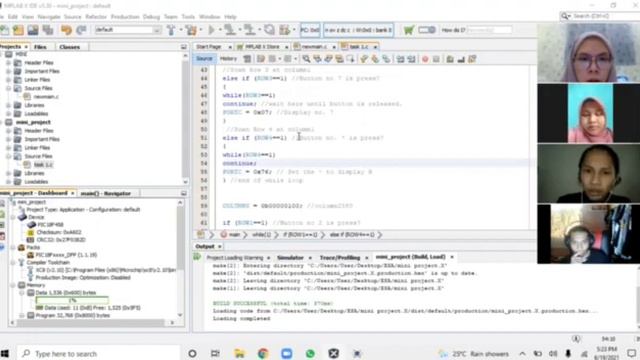Switch to the Start Page tab
Screen dimensions: 640x360
coord(209,47)
